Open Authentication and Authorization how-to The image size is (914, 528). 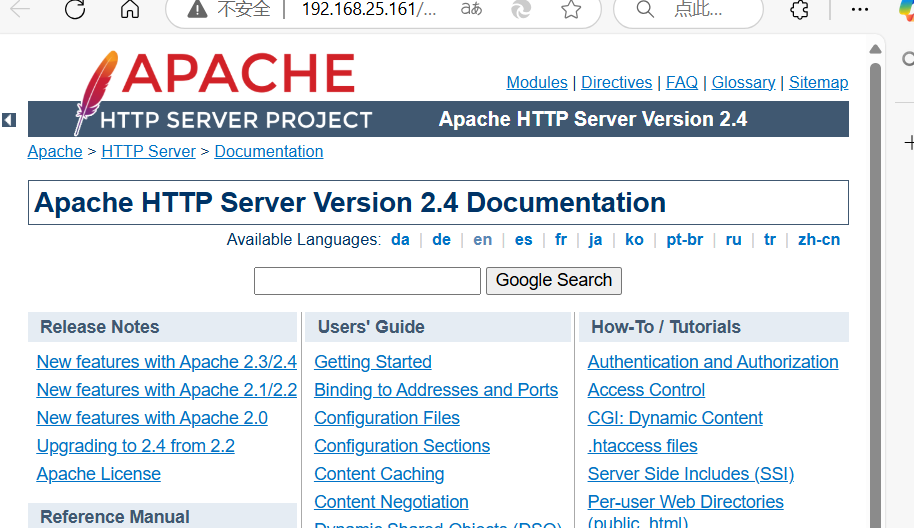[x=713, y=362]
